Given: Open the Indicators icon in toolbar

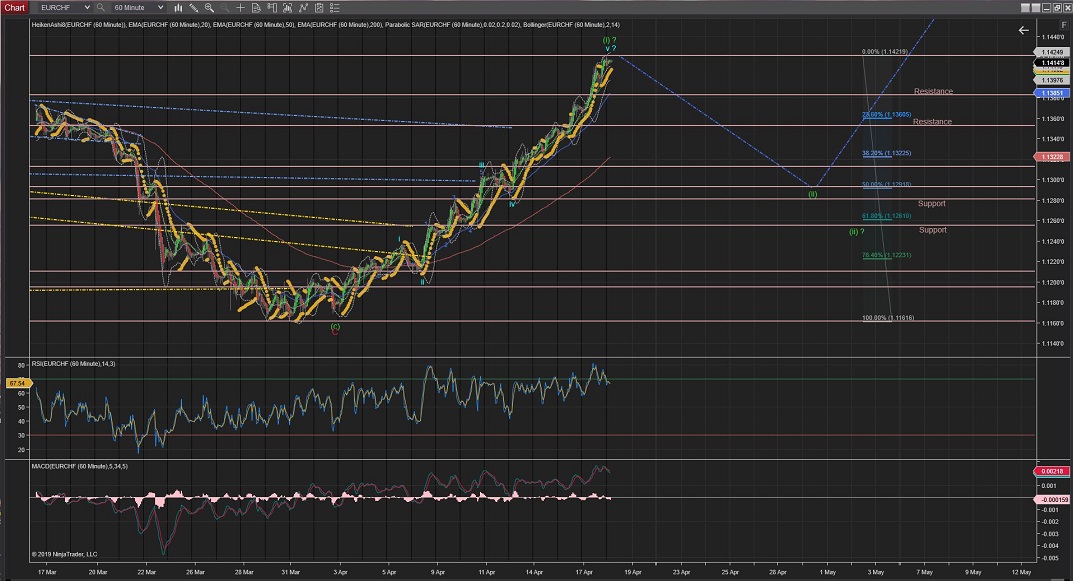Looking at the screenshot, I should (x=287, y=7).
